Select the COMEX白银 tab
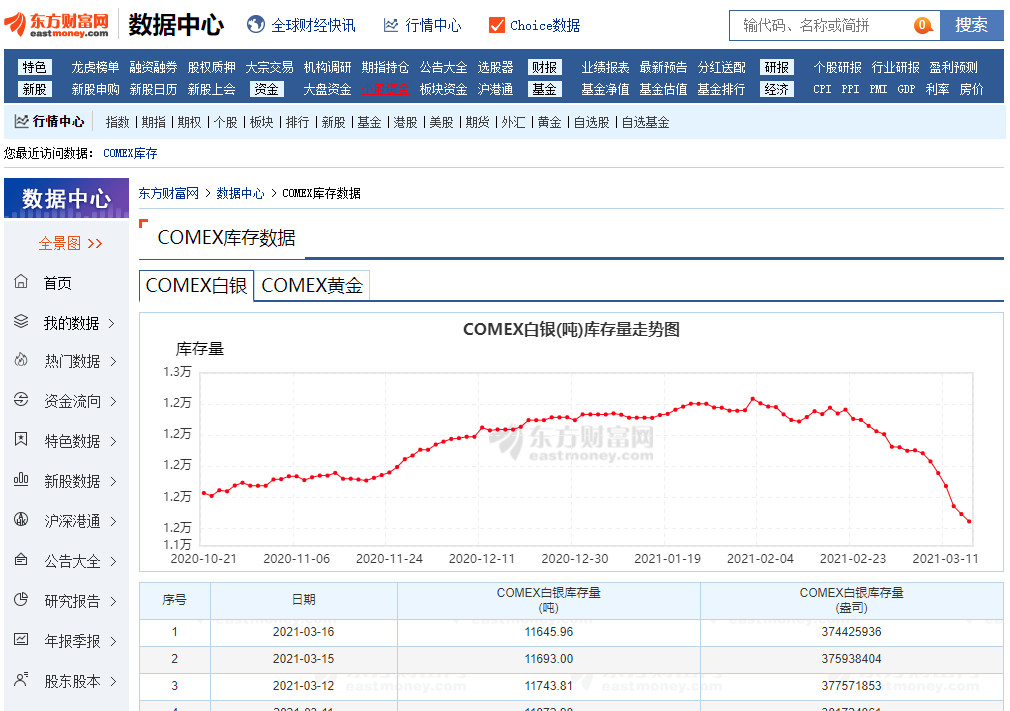 point(196,286)
